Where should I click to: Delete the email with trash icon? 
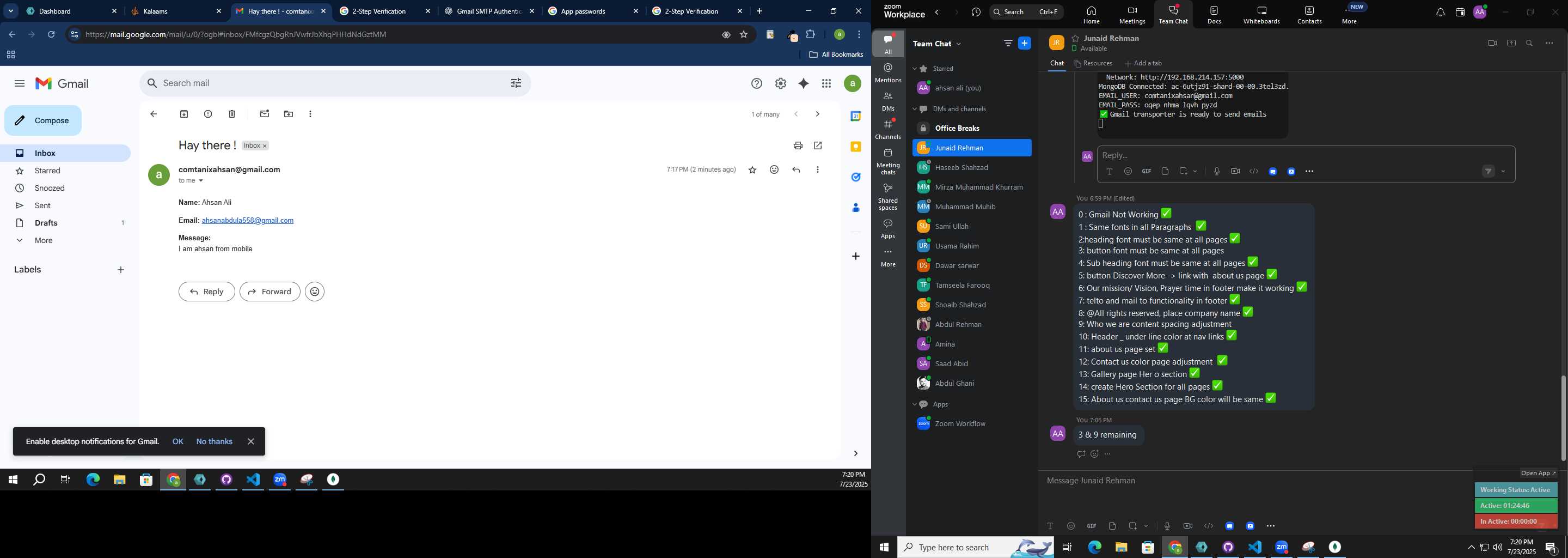(232, 114)
